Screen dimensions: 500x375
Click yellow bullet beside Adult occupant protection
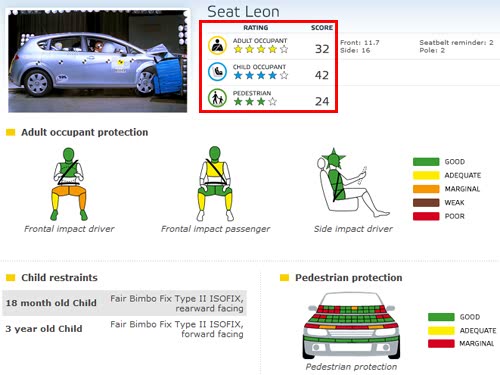click(11, 132)
